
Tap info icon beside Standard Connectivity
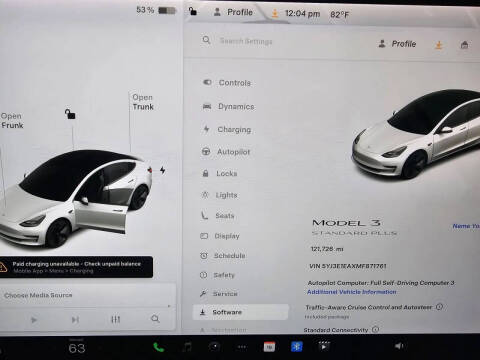[375, 329]
